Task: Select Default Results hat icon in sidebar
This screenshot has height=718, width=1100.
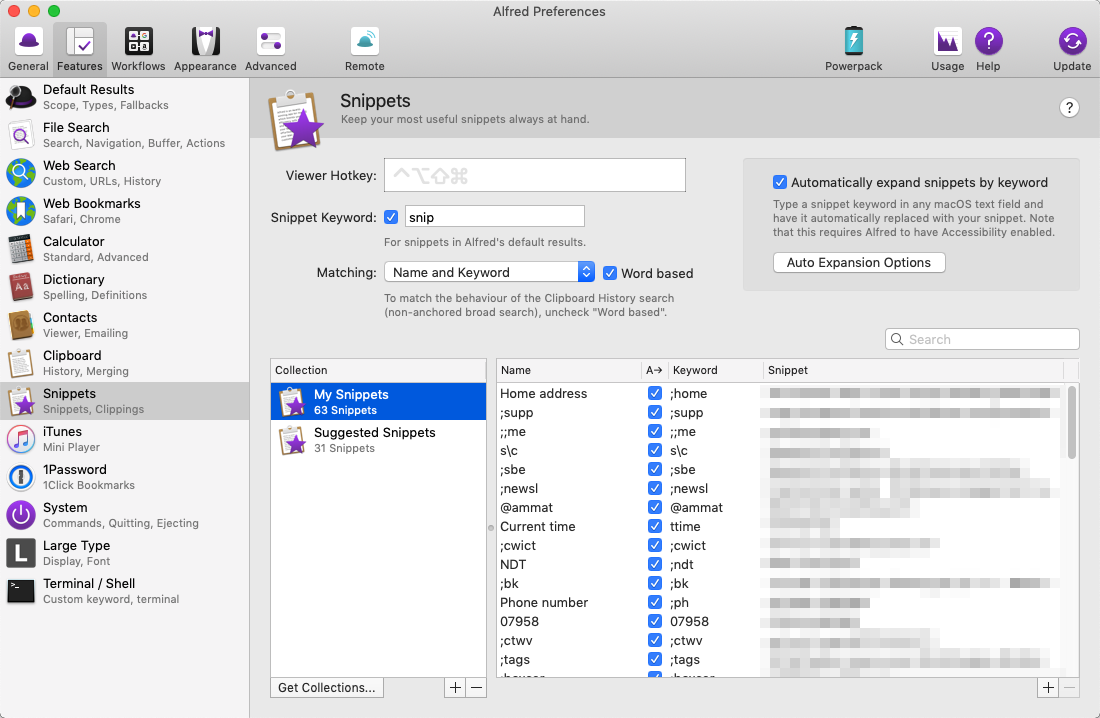Action: click(21, 97)
